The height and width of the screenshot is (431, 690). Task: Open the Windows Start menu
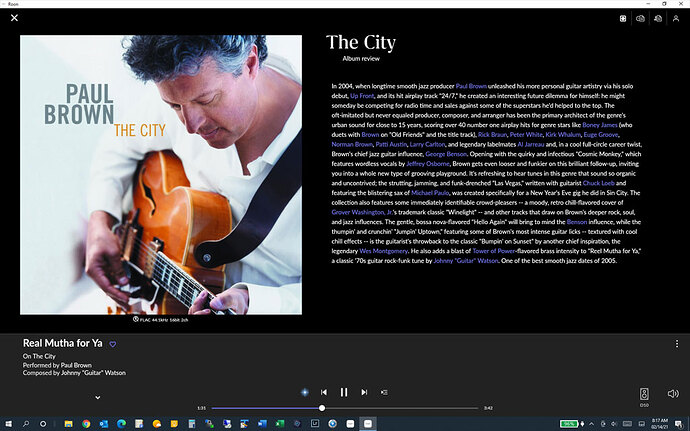click(8, 424)
